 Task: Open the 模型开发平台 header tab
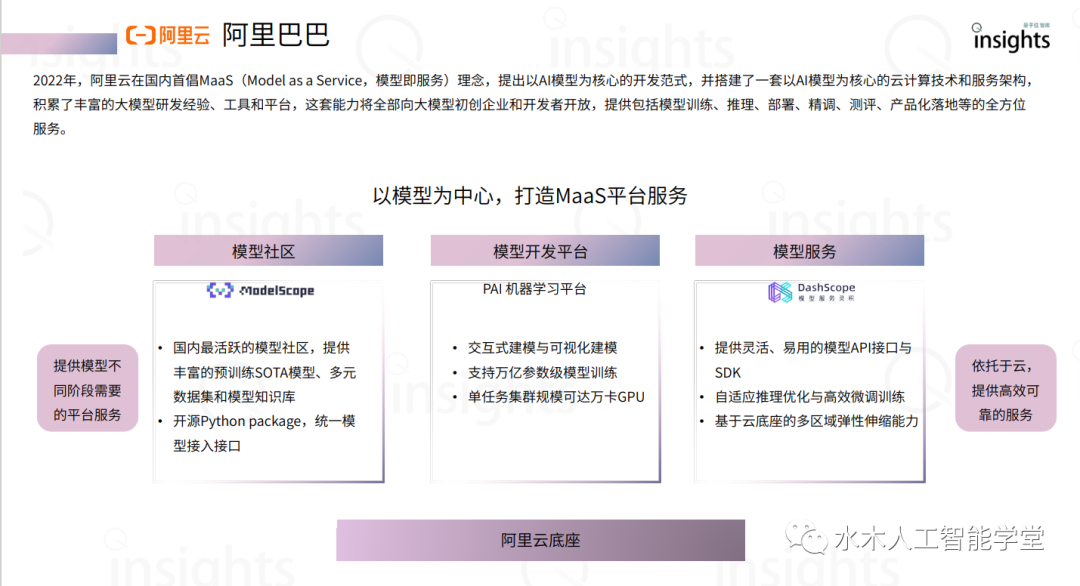(545, 251)
